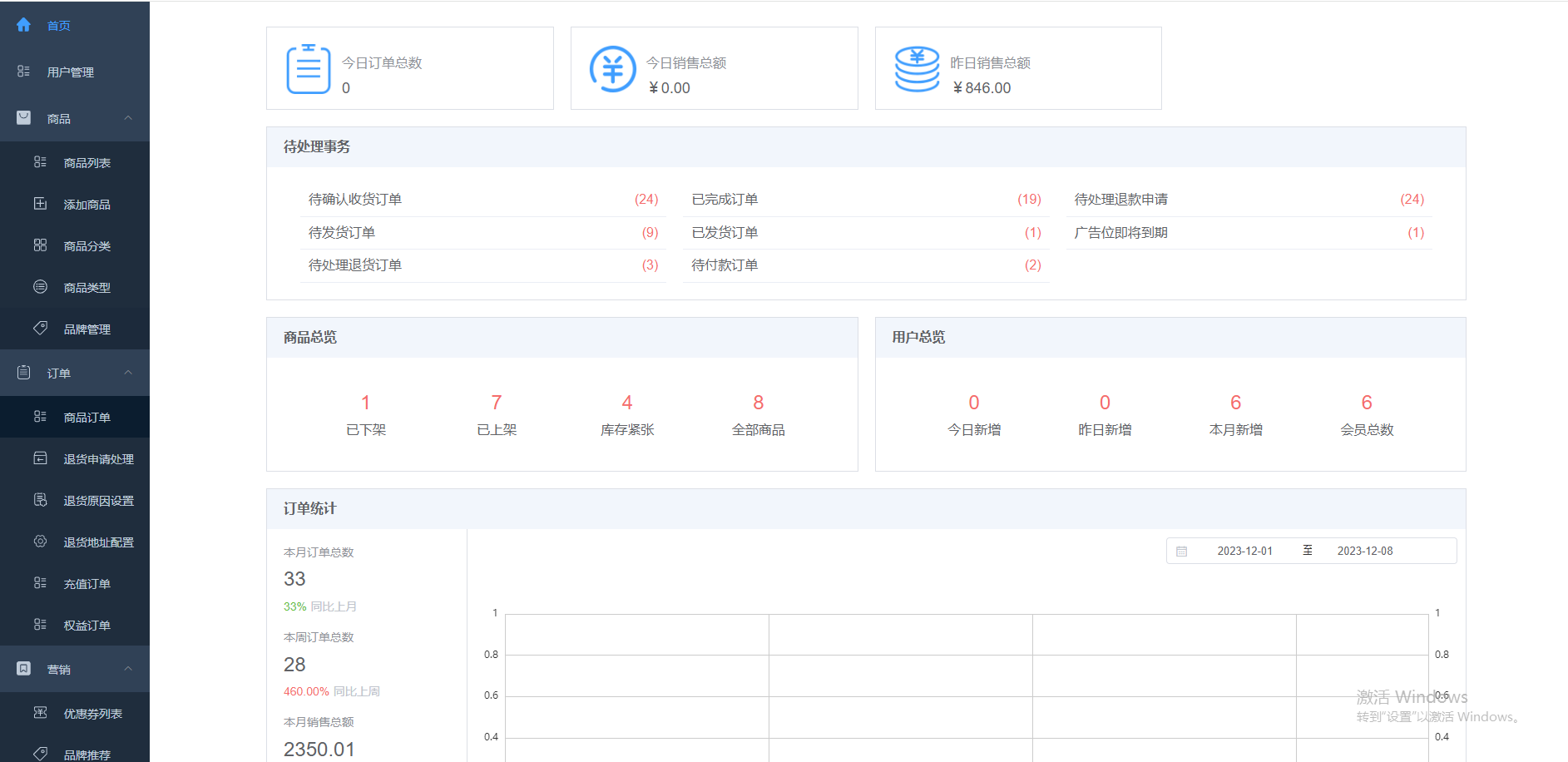Image resolution: width=1568 pixels, height=762 pixels.
Task: Click 广告位即将到期 entry
Action: click(1249, 233)
